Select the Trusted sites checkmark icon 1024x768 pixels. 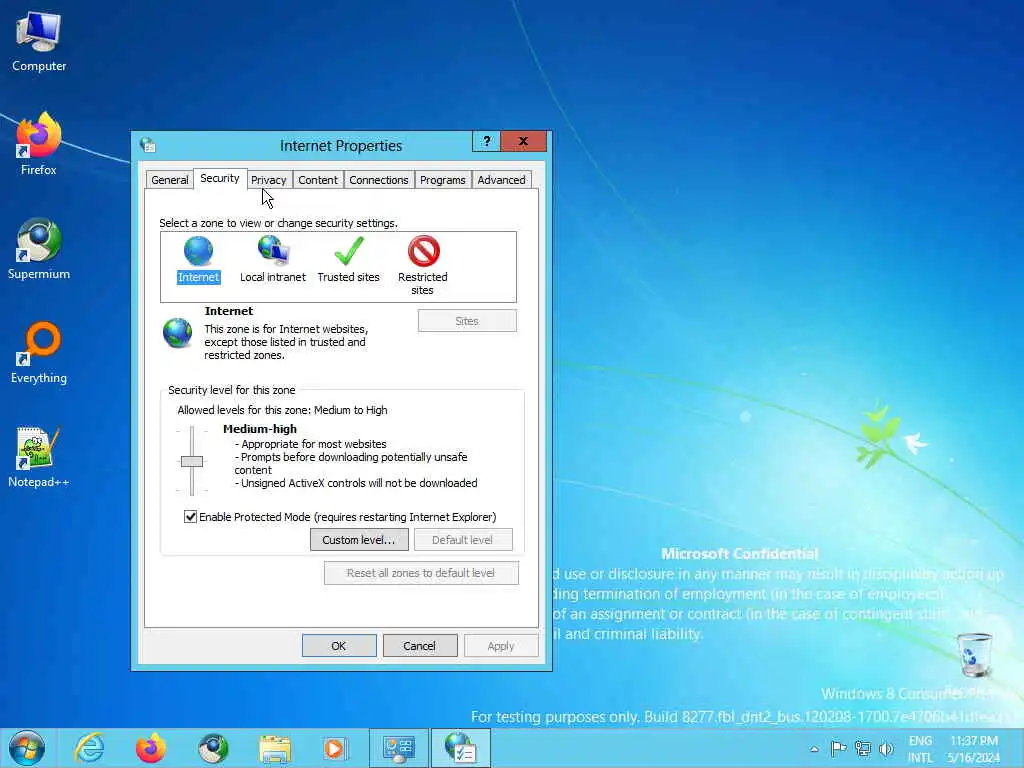(x=349, y=251)
